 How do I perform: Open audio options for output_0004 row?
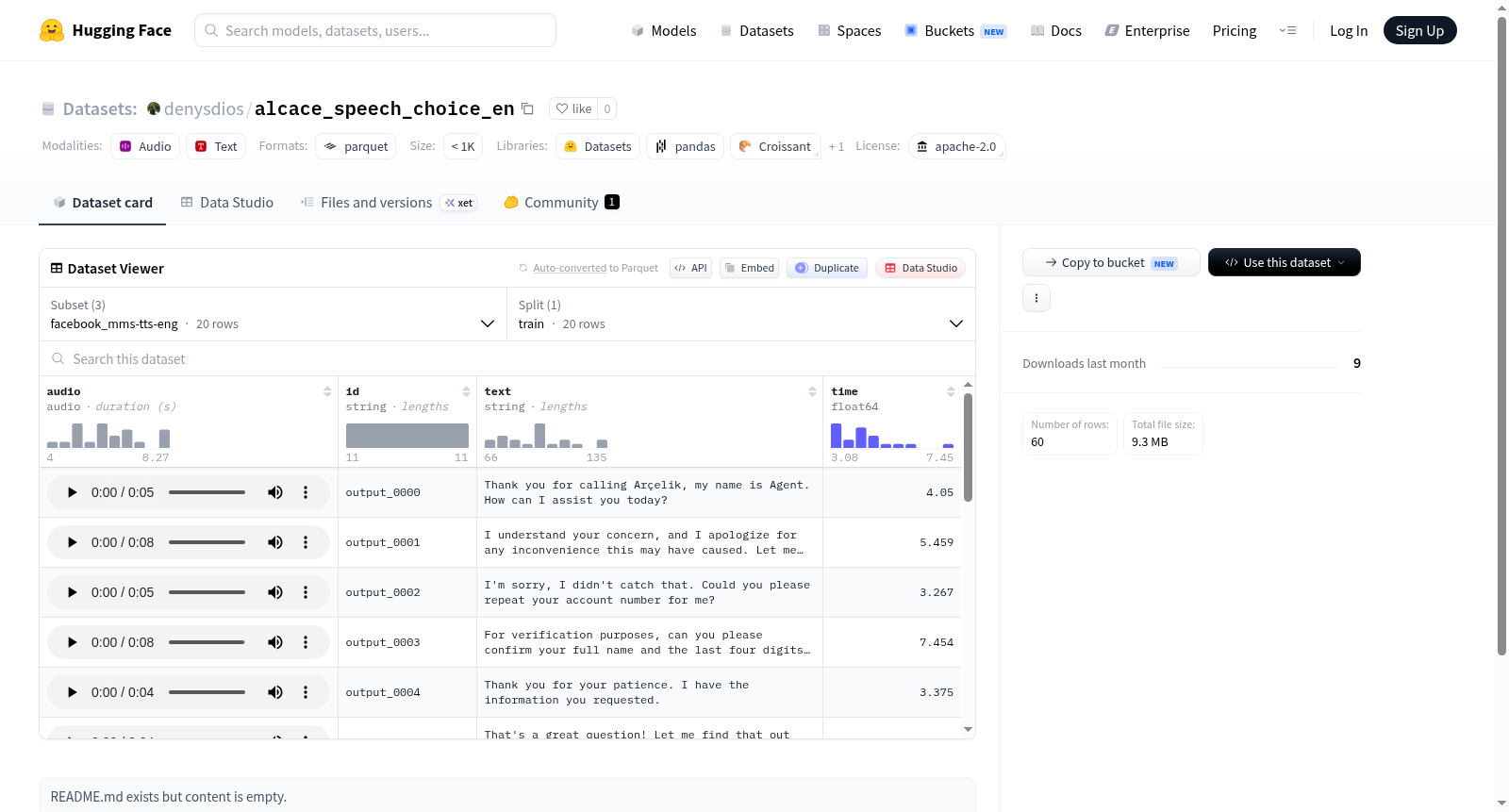click(306, 692)
